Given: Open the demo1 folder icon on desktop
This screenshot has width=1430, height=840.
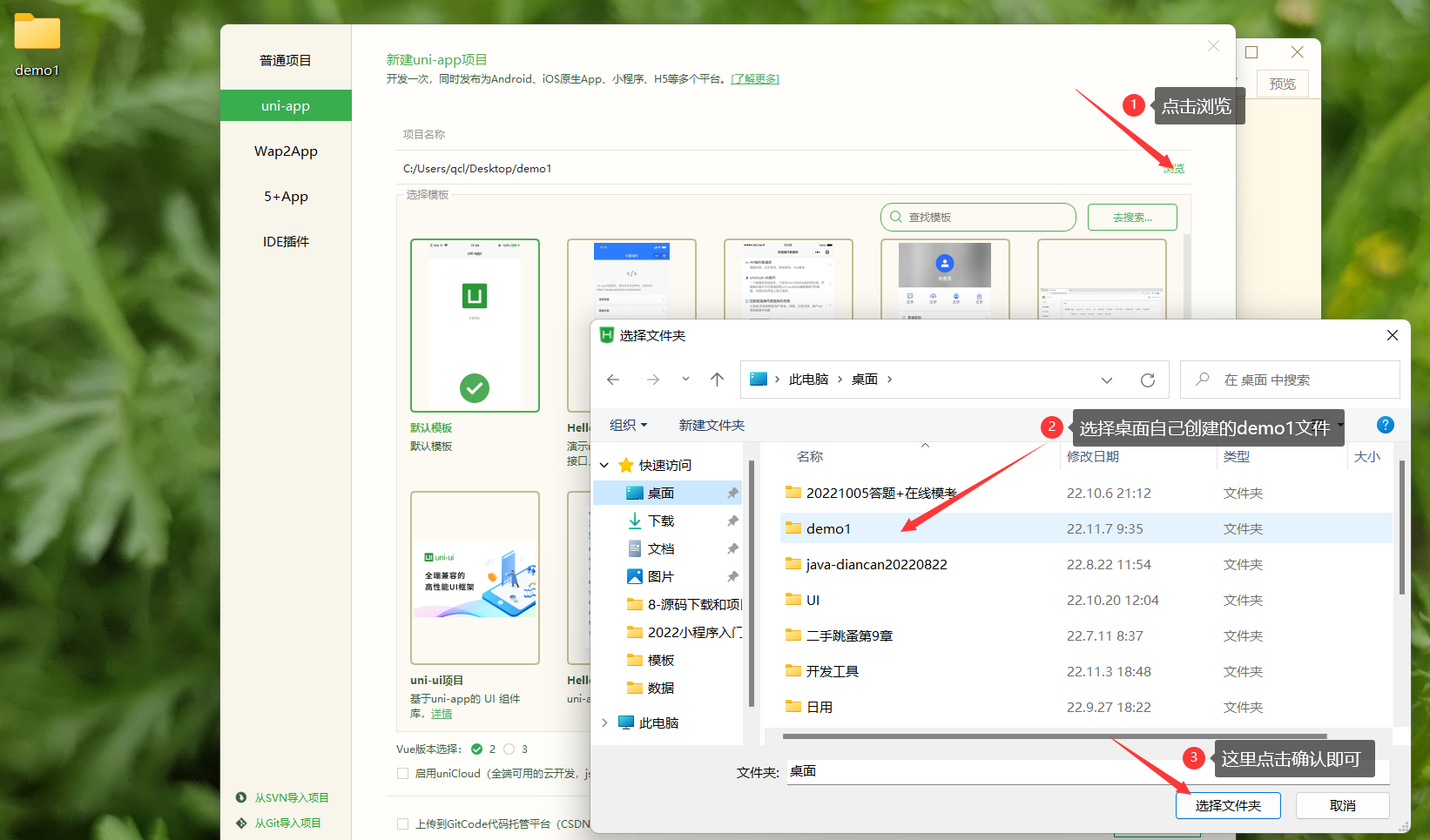Looking at the screenshot, I should [37, 32].
